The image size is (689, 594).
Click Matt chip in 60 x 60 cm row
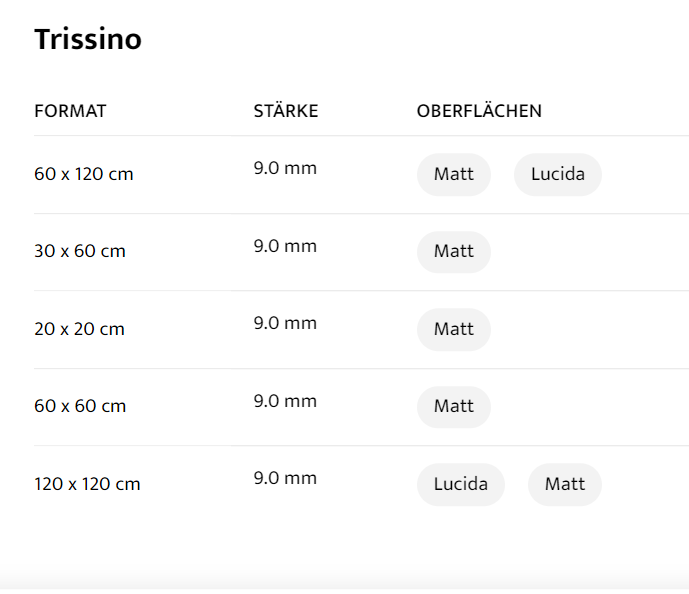(453, 406)
